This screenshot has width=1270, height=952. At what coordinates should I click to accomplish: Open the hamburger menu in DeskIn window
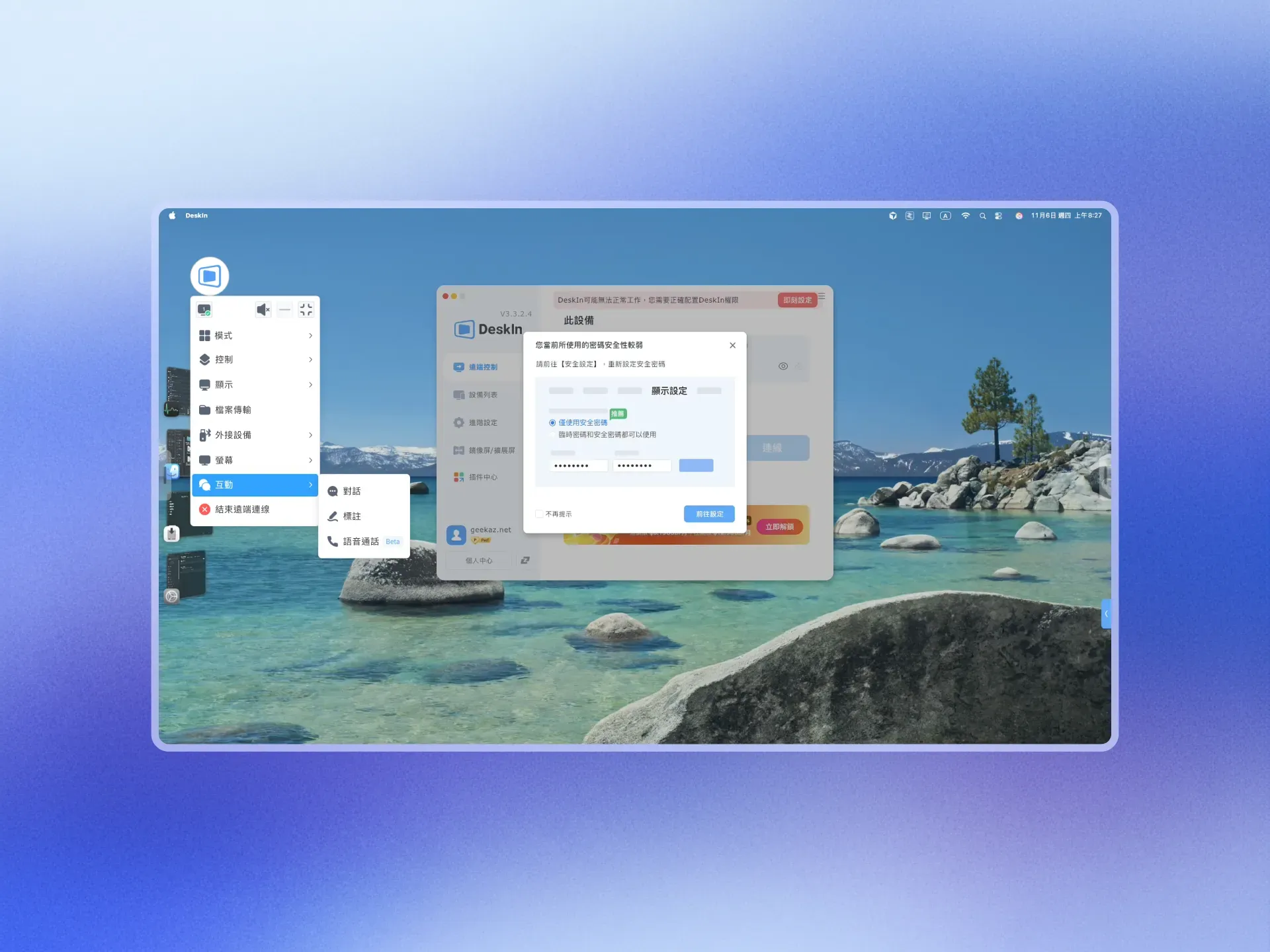tap(822, 296)
